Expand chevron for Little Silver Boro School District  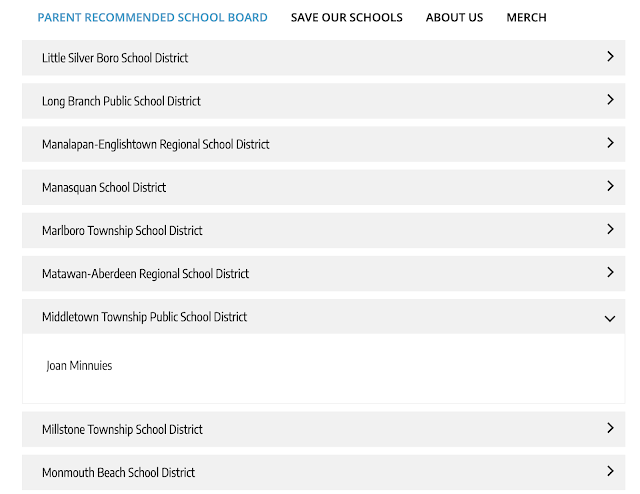tap(610, 56)
